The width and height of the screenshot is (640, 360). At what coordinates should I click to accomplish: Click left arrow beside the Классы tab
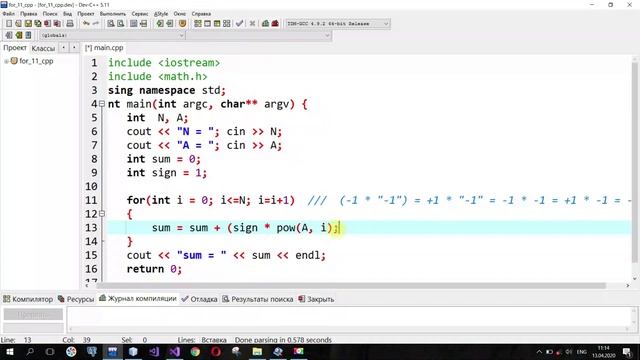click(64, 48)
